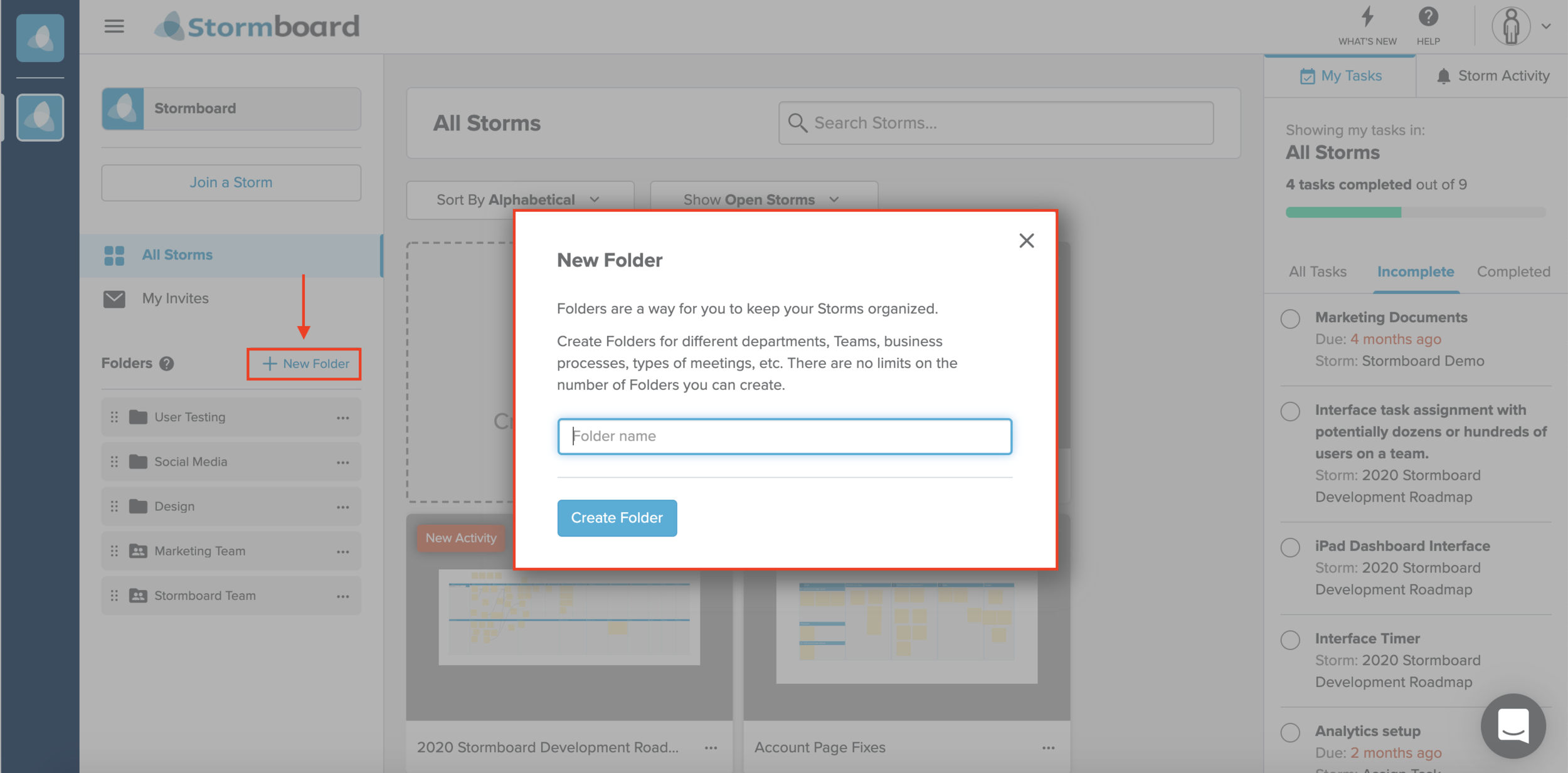Mark Interface task assignment task complete
The height and width of the screenshot is (773, 1568).
(1290, 411)
